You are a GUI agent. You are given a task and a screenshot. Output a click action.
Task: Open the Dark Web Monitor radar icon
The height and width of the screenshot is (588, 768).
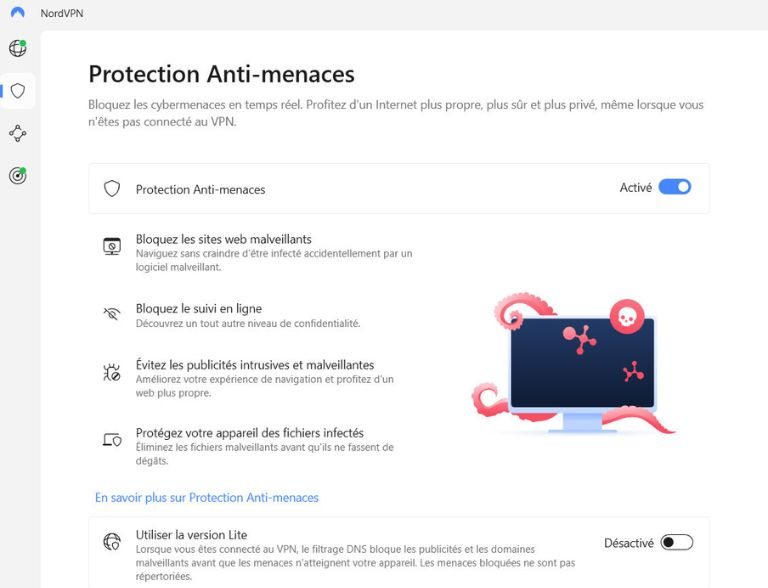pos(17,175)
